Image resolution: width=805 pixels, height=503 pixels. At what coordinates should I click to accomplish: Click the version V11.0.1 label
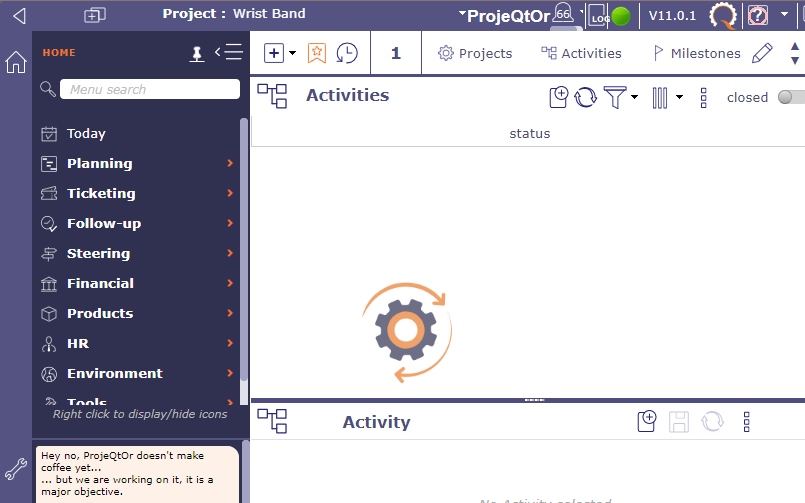tap(672, 16)
